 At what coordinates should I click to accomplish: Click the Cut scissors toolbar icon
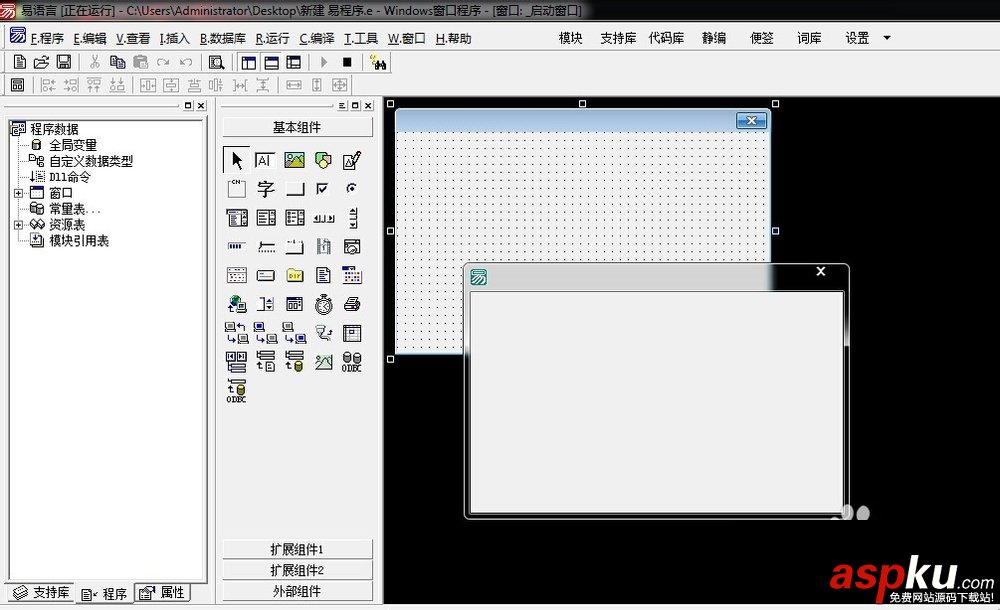pyautogui.click(x=94, y=62)
